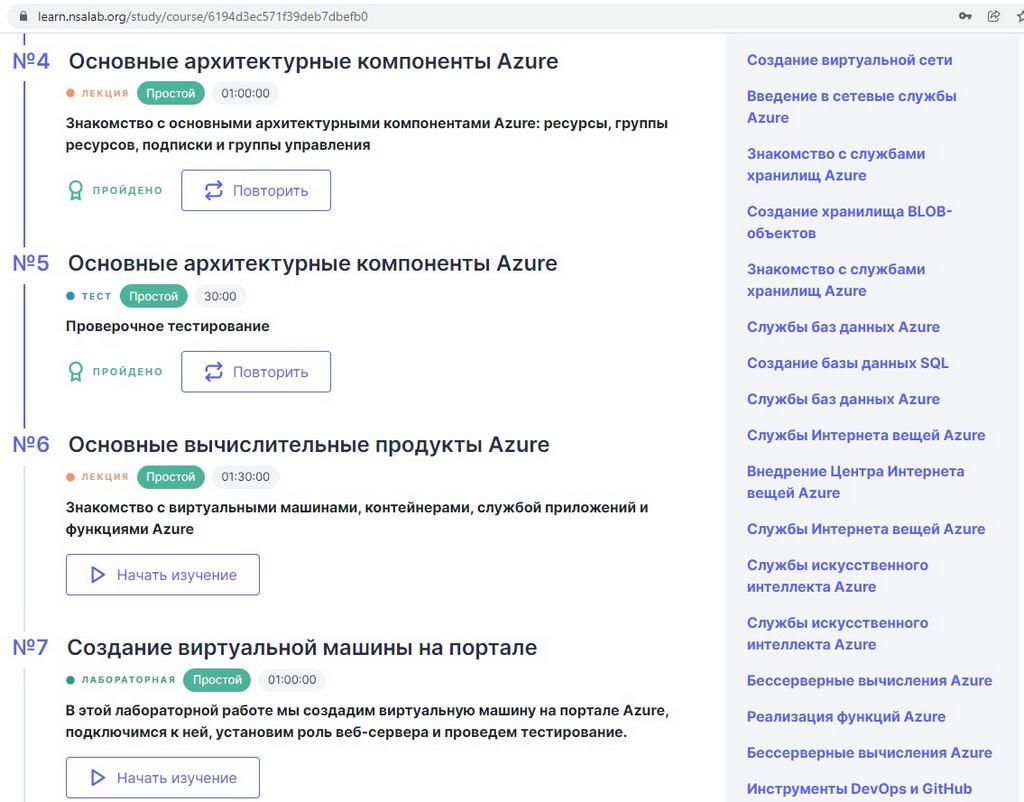Open second Бессерверные вычисления Azure link

click(869, 752)
